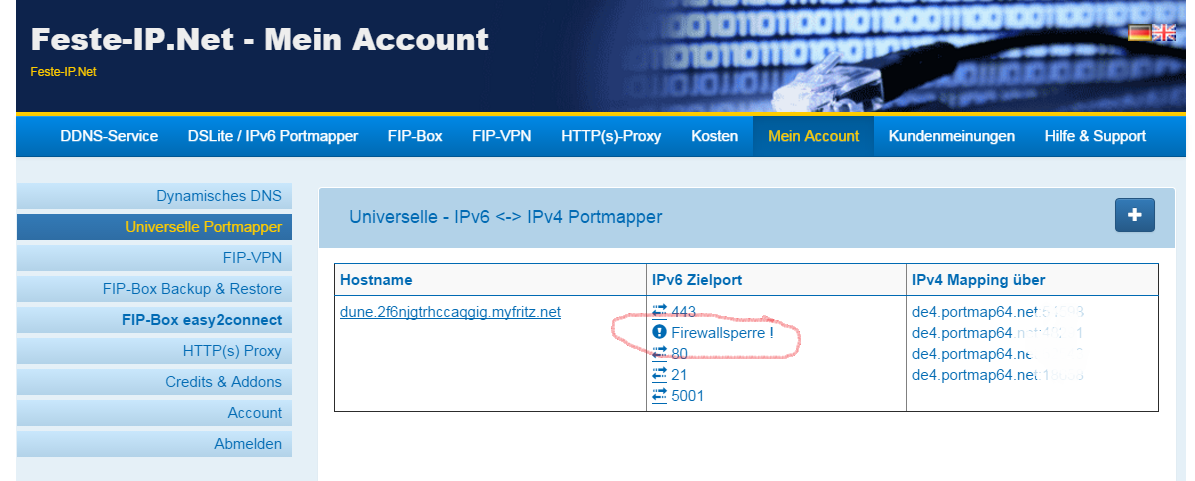Click the Feste-IP.Net link under the title

point(63,72)
